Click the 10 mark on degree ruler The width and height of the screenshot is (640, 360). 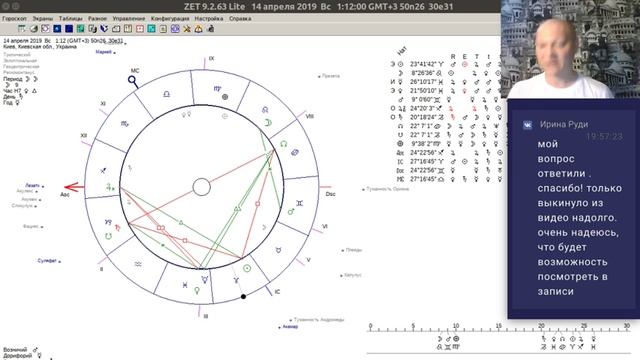click(x=456, y=326)
